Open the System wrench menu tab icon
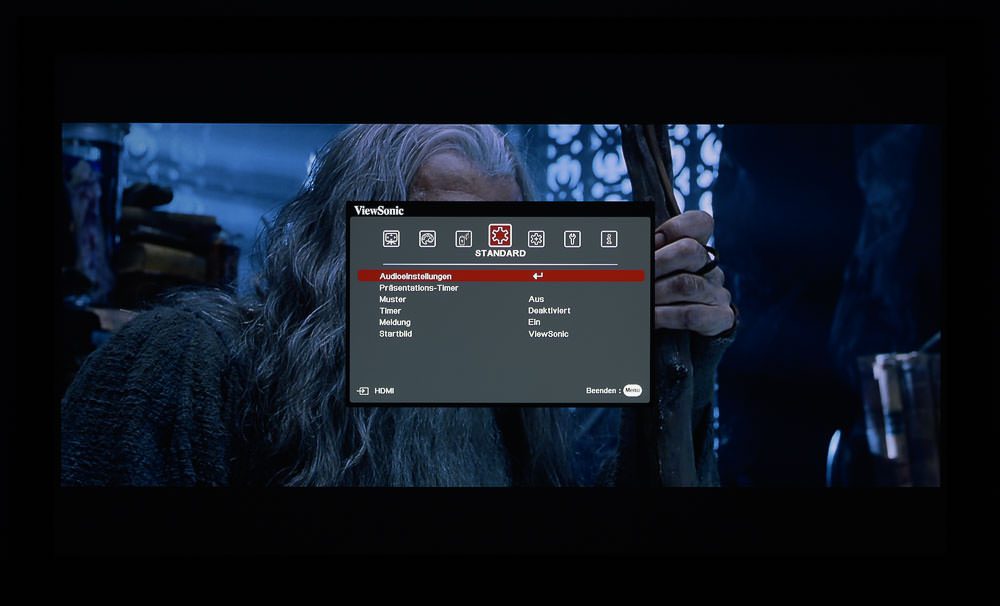The width and height of the screenshot is (1000, 606). [x=572, y=239]
